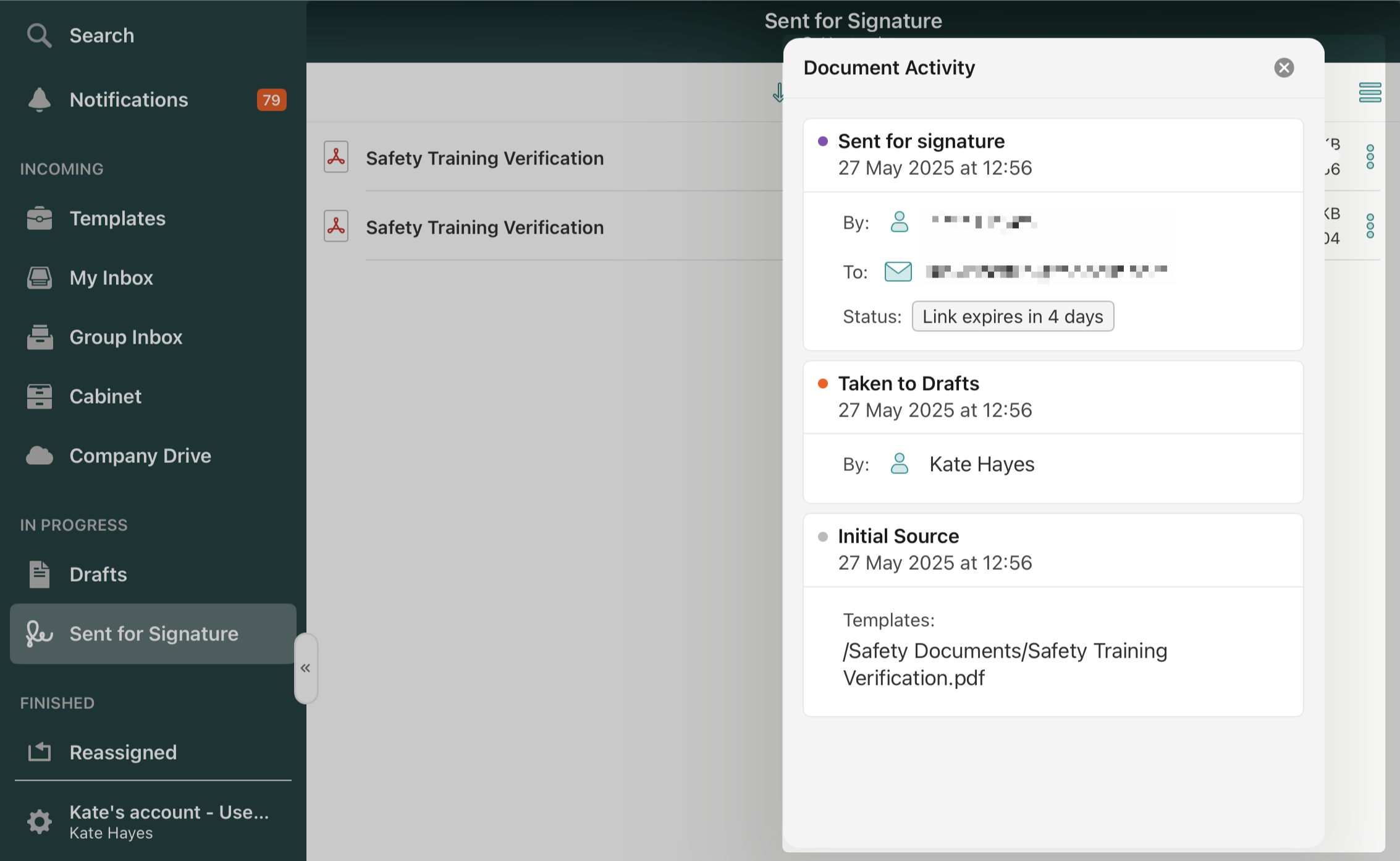Toggle list view icon at top right
This screenshot has width=1400, height=861.
[1370, 93]
